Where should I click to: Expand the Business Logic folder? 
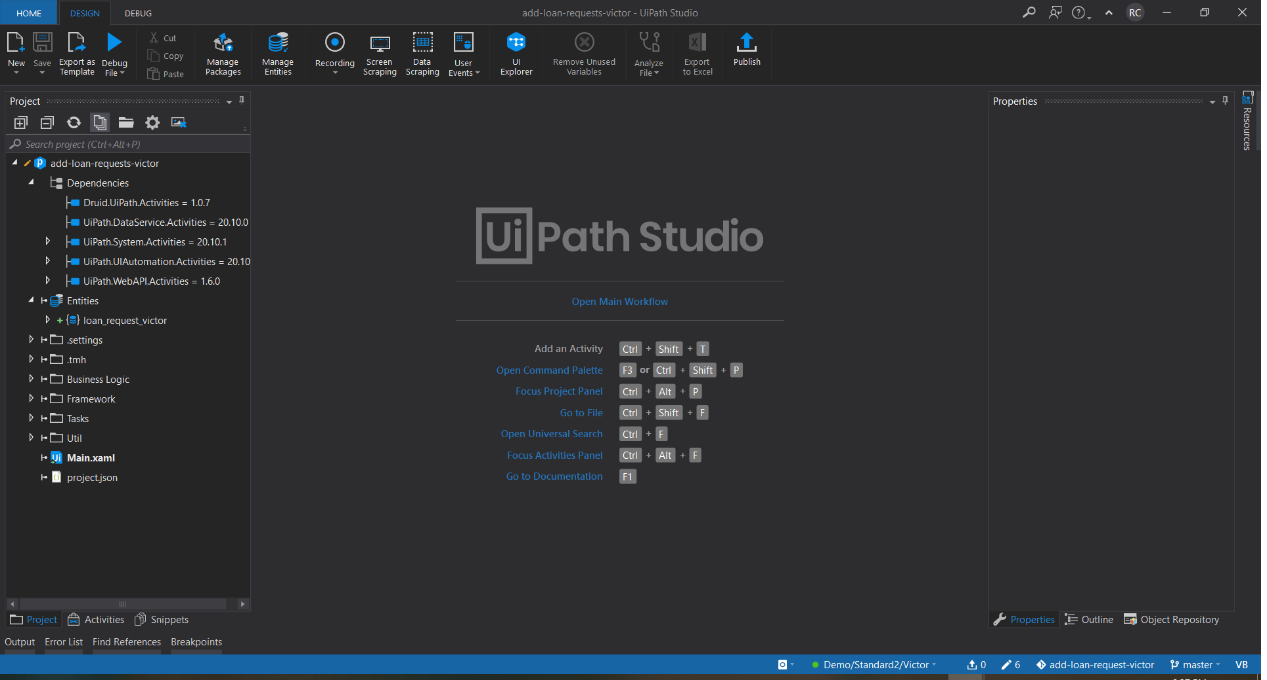coord(32,379)
